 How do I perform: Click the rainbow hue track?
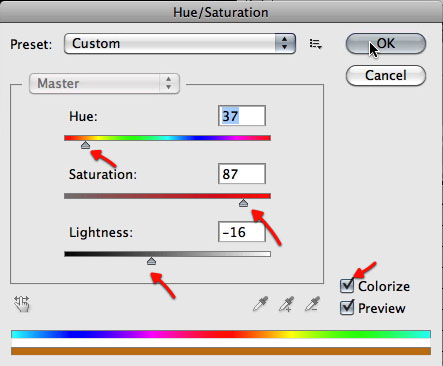(x=167, y=138)
